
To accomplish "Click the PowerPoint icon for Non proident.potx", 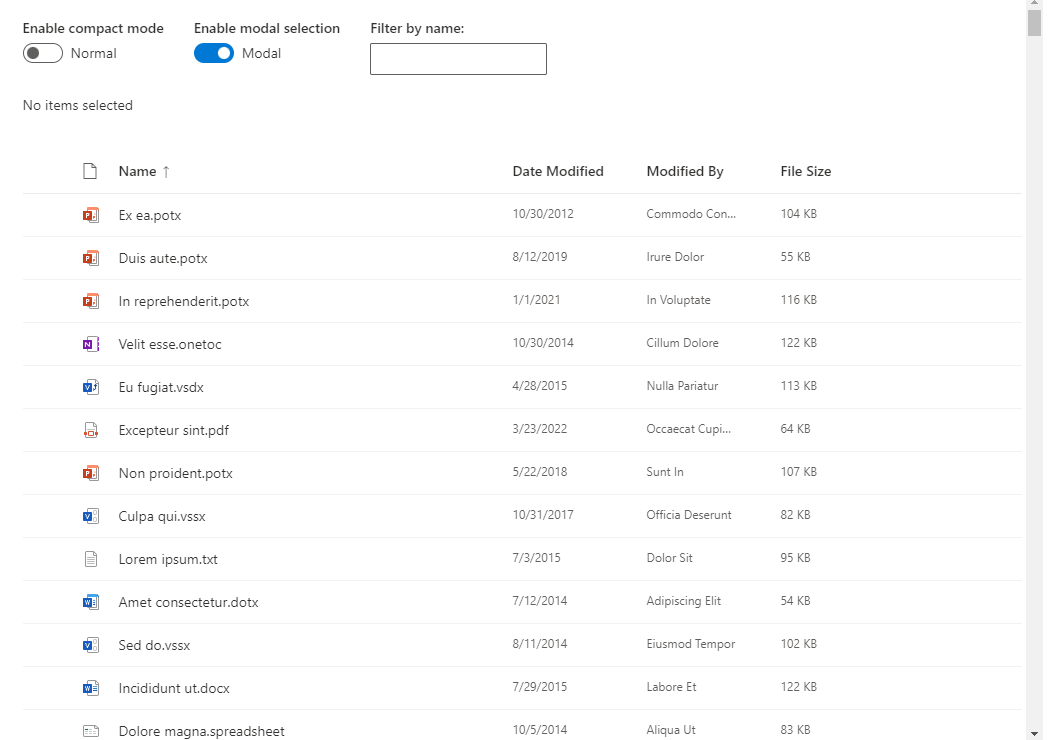I will click(x=91, y=473).
